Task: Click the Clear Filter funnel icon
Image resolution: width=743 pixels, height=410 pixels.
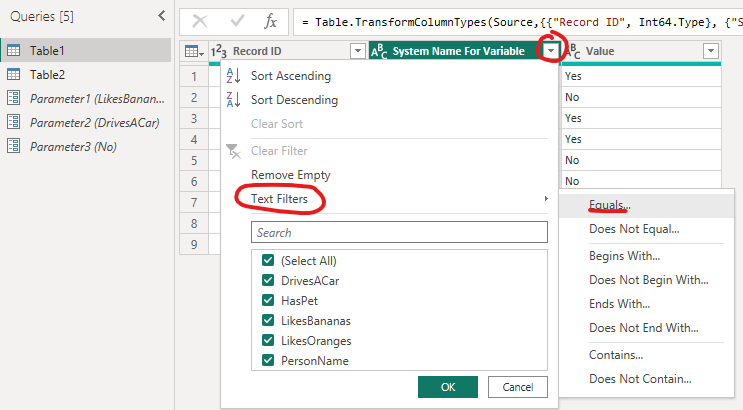Action: tap(233, 151)
